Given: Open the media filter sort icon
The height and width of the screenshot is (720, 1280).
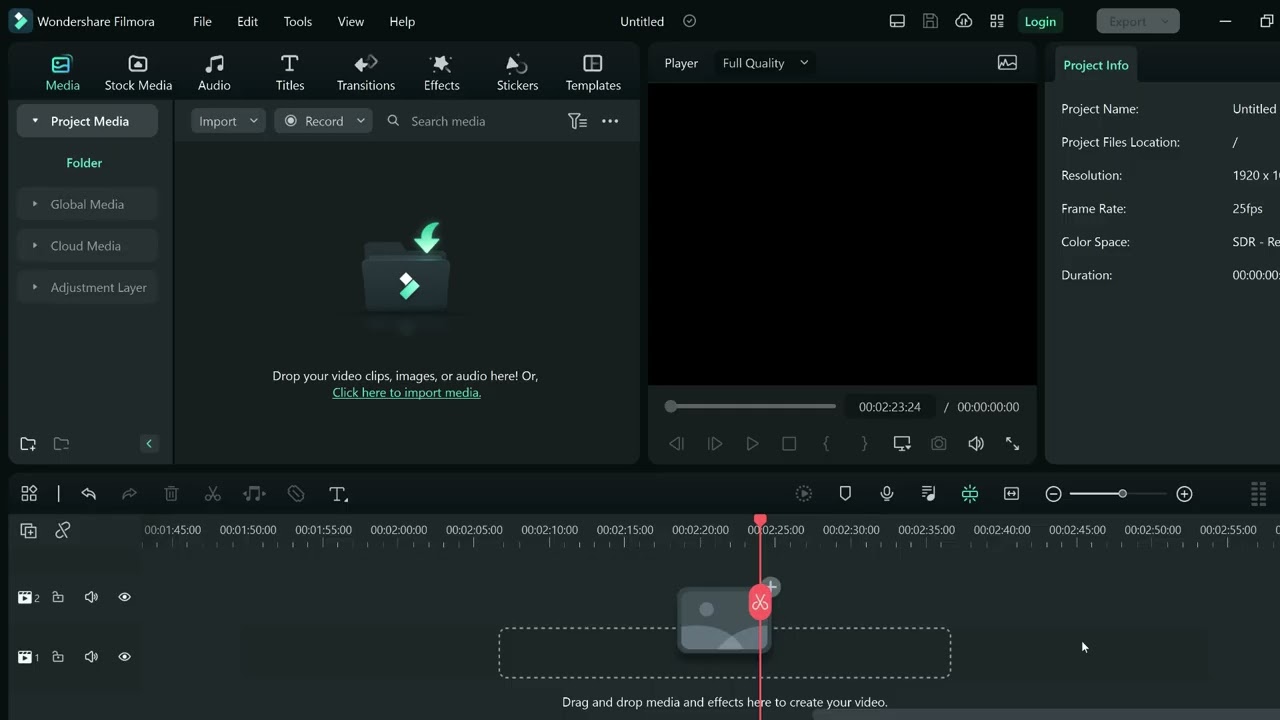Looking at the screenshot, I should [577, 121].
